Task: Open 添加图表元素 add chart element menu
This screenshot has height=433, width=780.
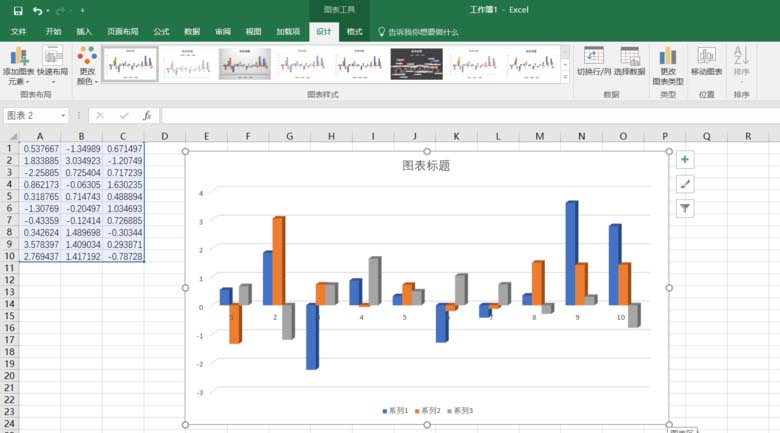Action: click(19, 65)
